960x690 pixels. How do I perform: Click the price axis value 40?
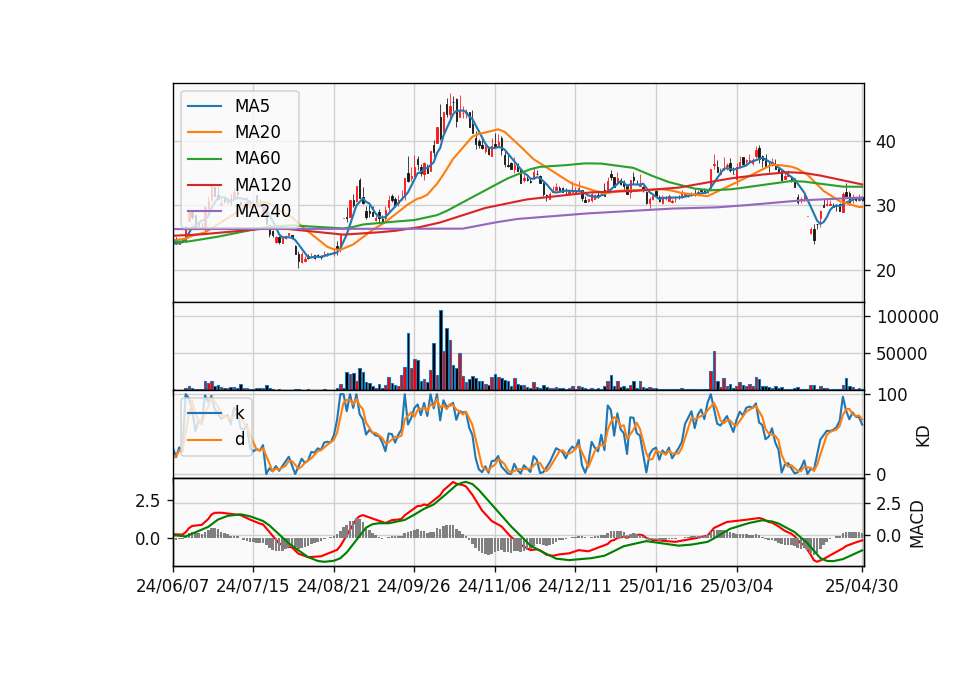click(x=886, y=142)
